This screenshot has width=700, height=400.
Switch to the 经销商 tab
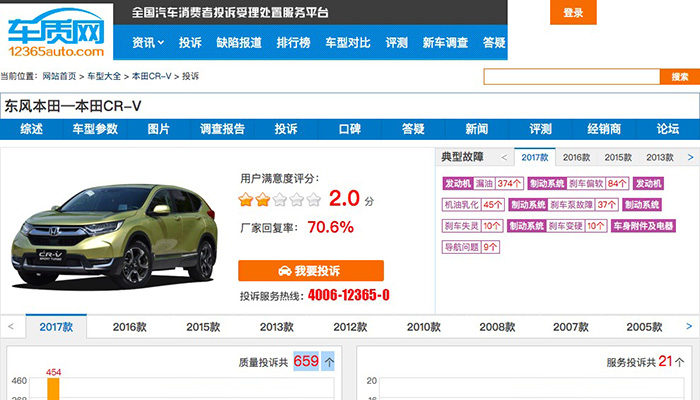click(x=604, y=129)
